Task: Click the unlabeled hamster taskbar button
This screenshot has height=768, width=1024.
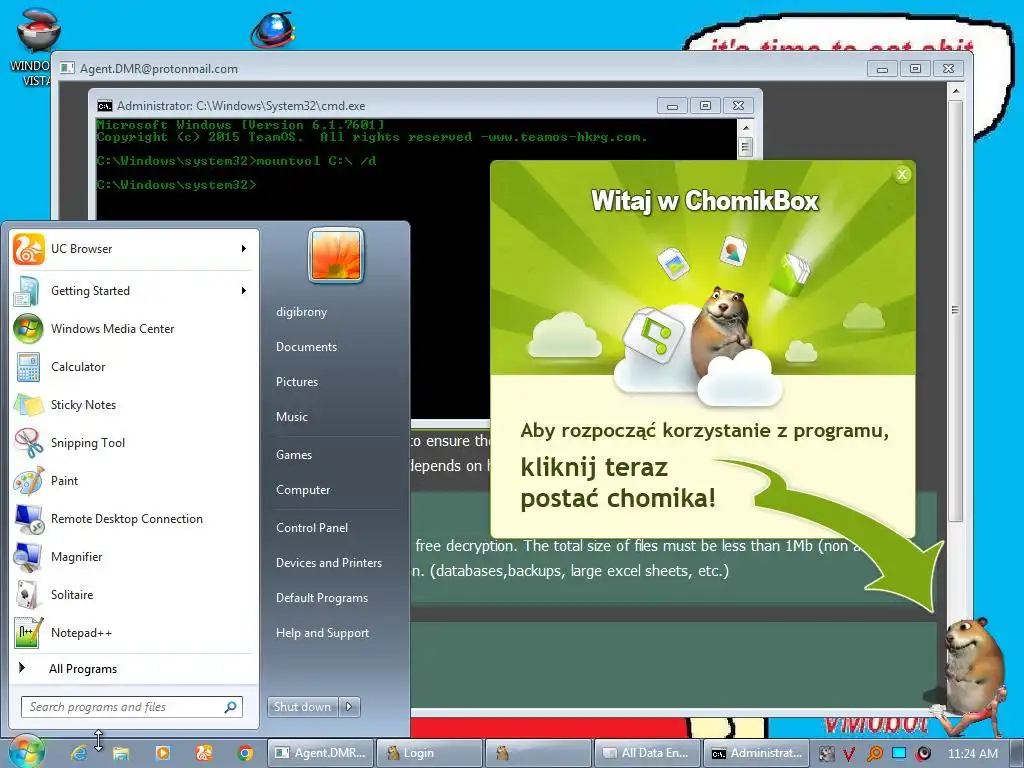Action: [538, 753]
